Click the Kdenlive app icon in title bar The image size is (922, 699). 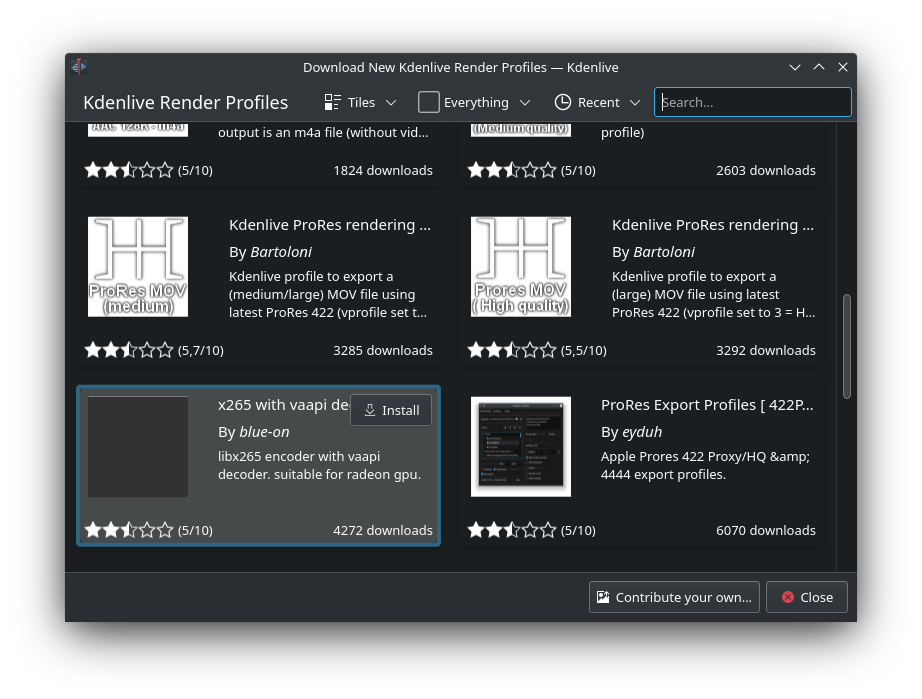[x=79, y=67]
